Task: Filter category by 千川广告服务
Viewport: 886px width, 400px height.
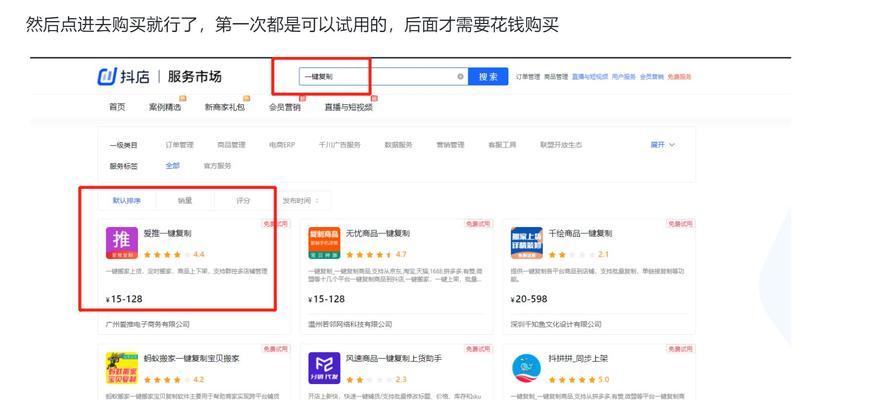Action: click(340, 145)
